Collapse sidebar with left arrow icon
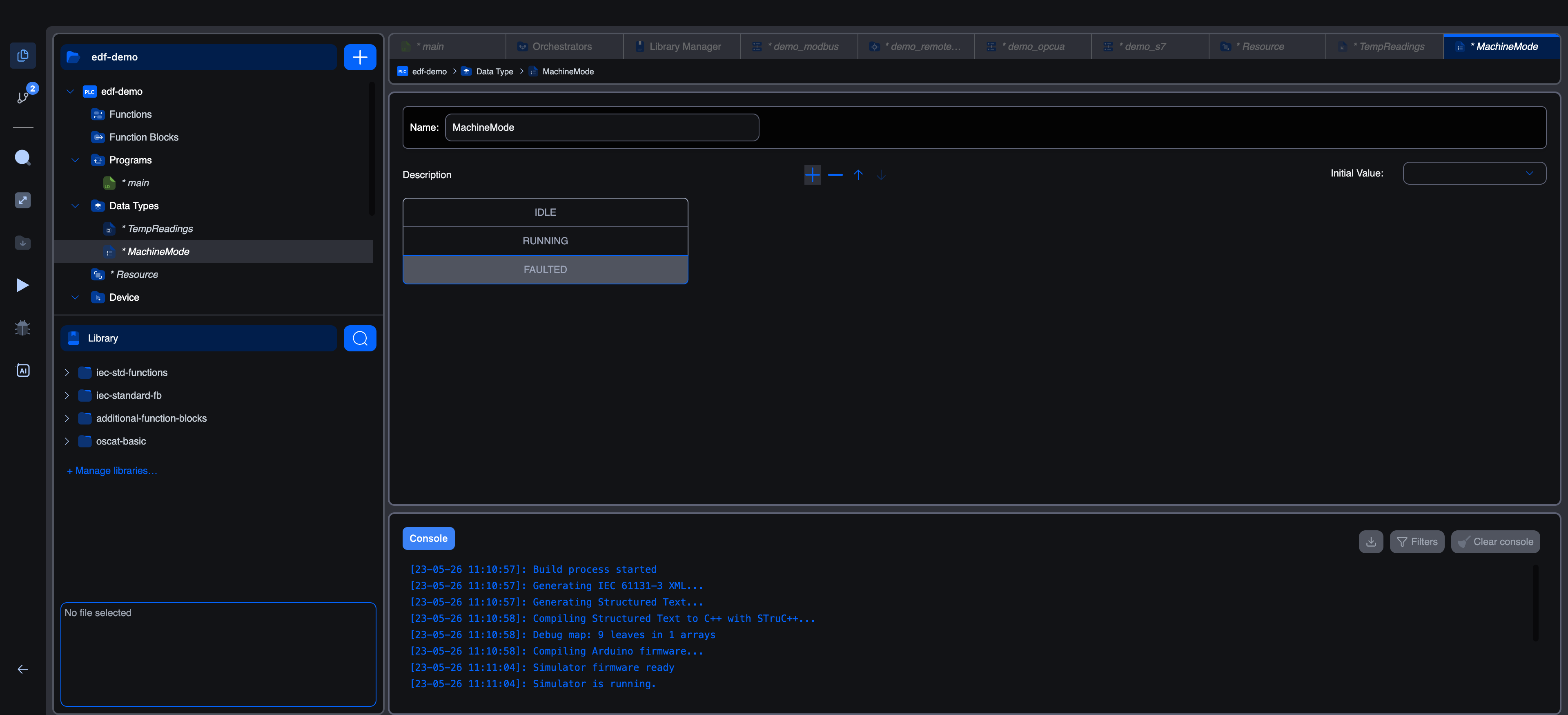The width and height of the screenshot is (1568, 715). point(22,669)
